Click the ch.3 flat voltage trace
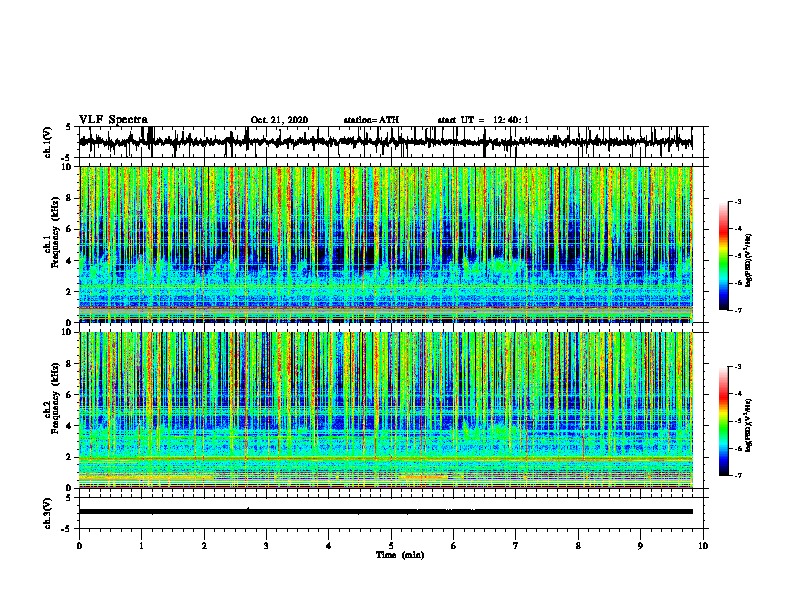 386,512
